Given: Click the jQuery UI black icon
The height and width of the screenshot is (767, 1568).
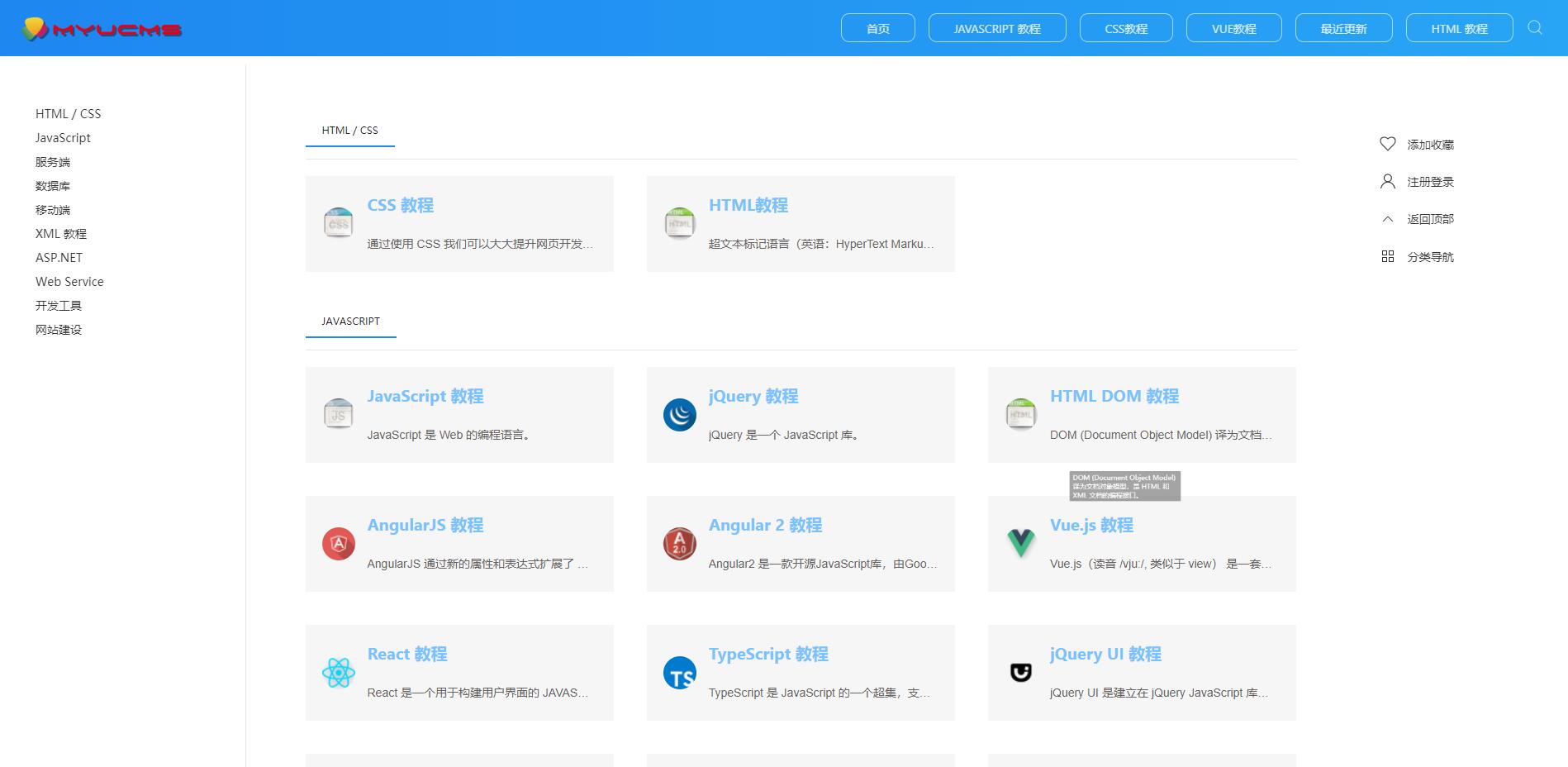Looking at the screenshot, I should click(1021, 672).
